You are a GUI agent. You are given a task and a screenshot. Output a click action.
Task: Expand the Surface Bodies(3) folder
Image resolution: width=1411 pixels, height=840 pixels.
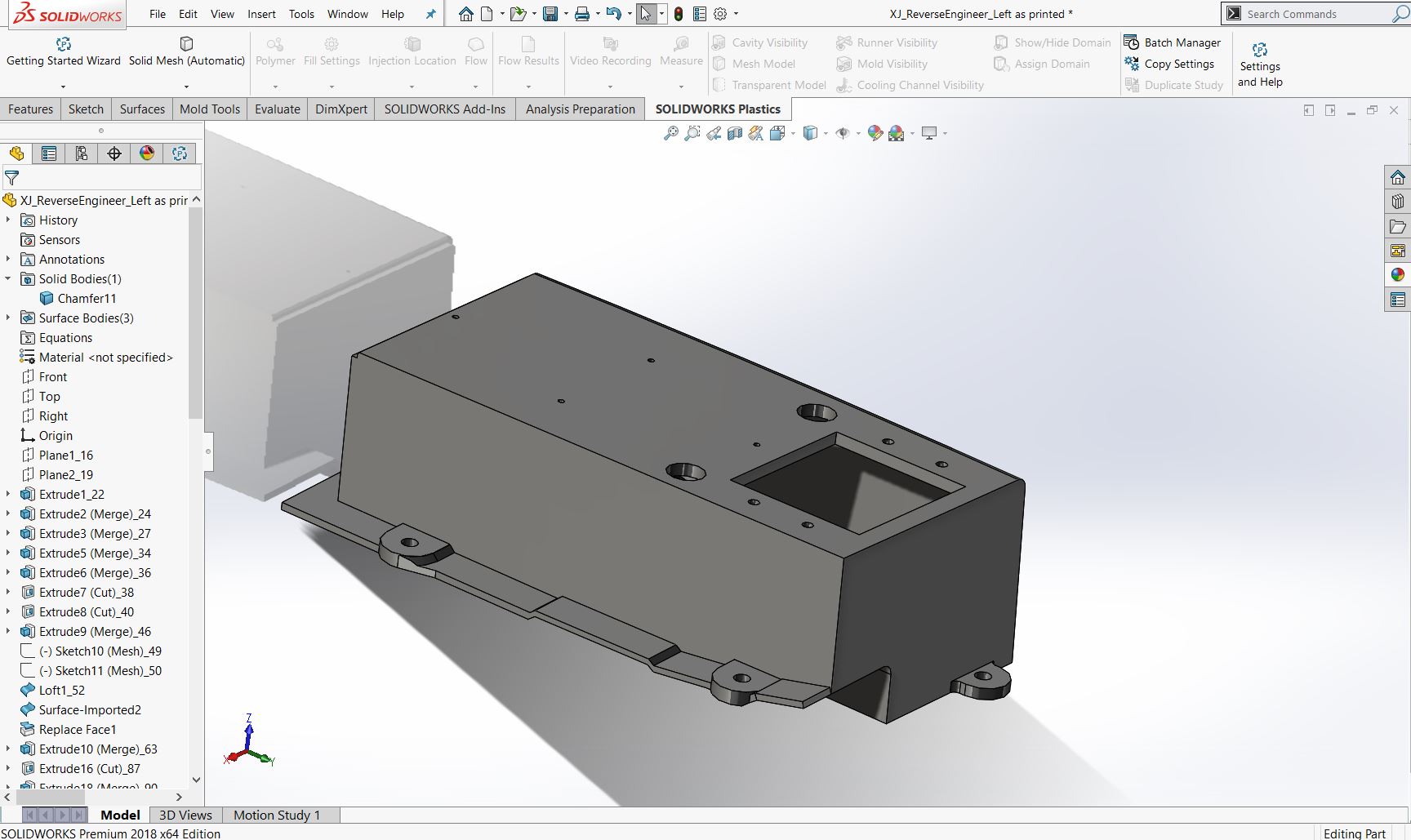(8, 318)
